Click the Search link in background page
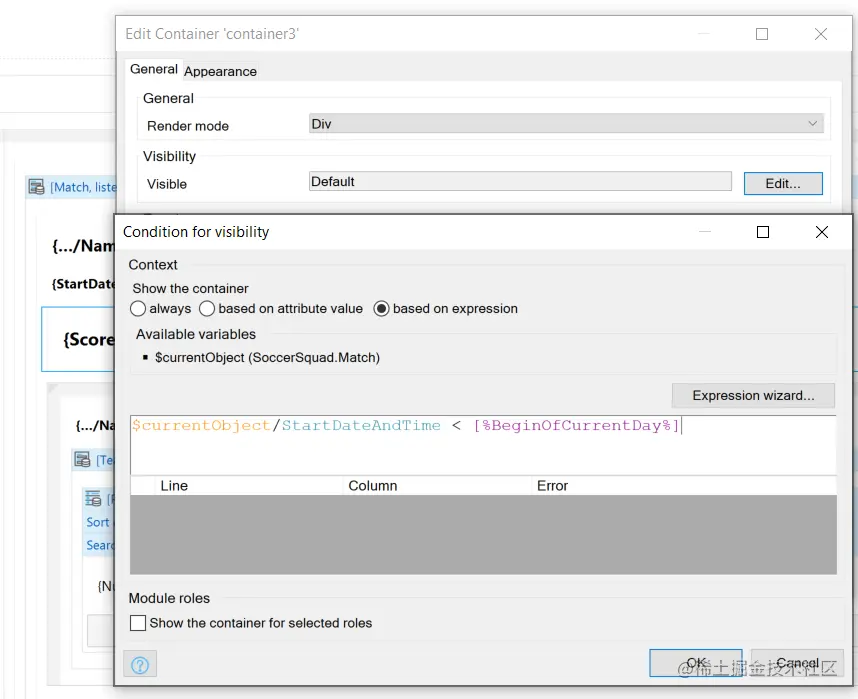 click(x=101, y=545)
